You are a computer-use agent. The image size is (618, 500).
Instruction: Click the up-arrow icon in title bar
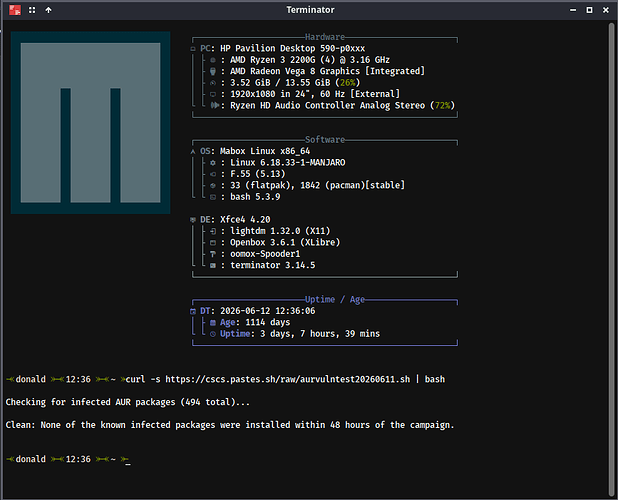(x=48, y=10)
